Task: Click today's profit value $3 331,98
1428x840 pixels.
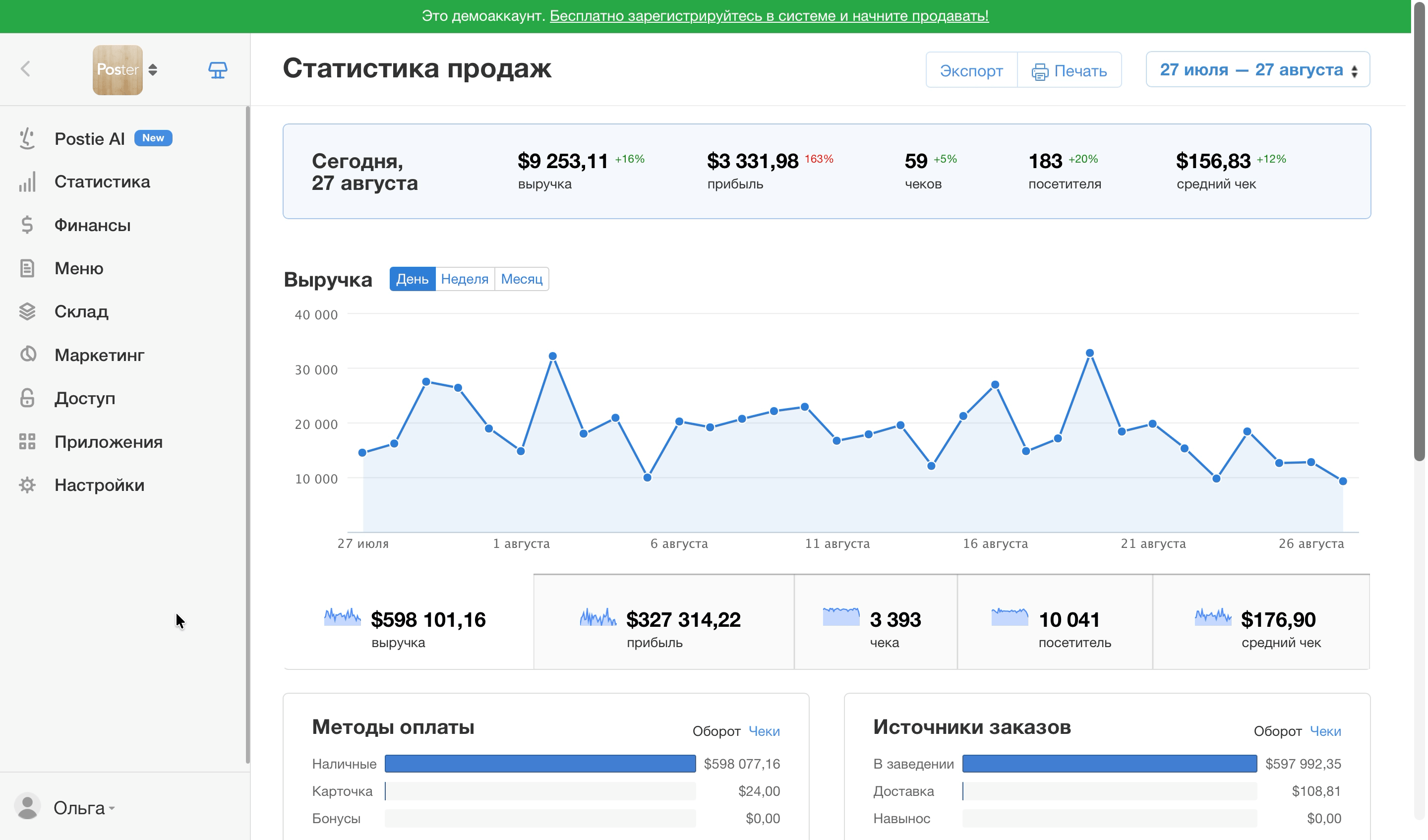Action: [753, 162]
